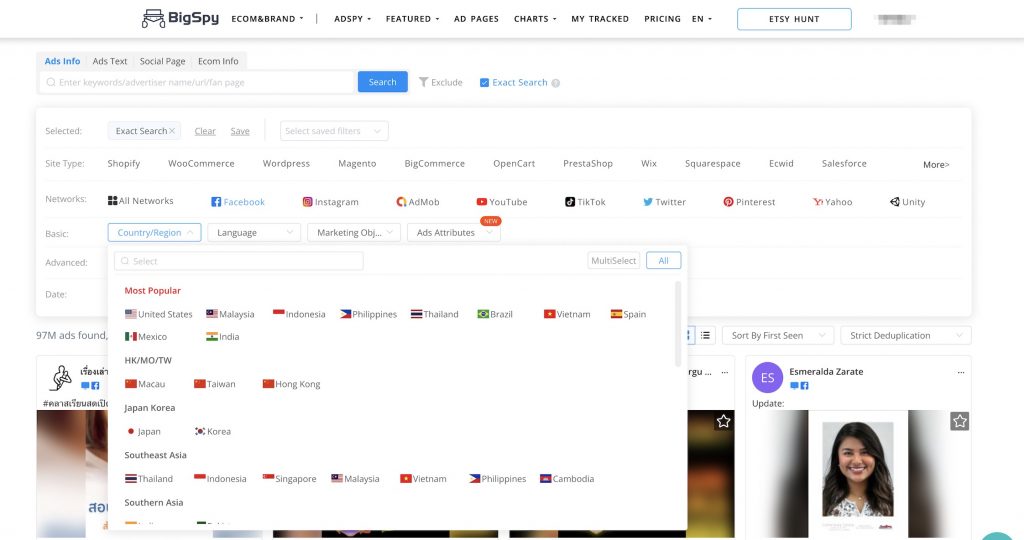Screen dimensions: 1024x540
Task: Open the PRICING page
Action: coord(662,19)
